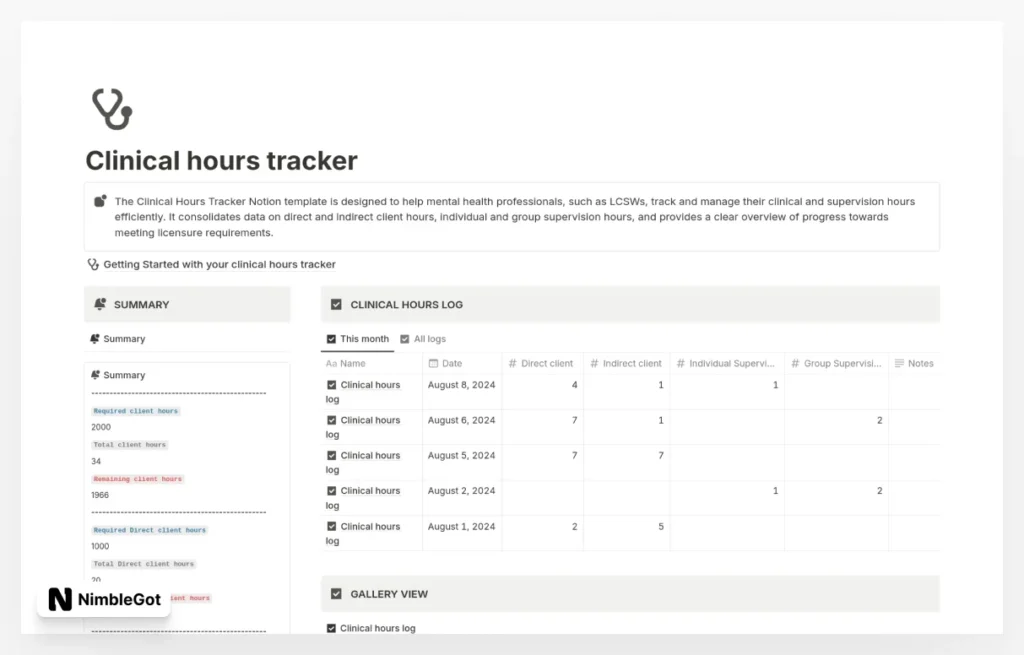Viewport: 1024px width, 655px height.
Task: Click checkbox icon on August 8 log row
Action: tap(332, 385)
